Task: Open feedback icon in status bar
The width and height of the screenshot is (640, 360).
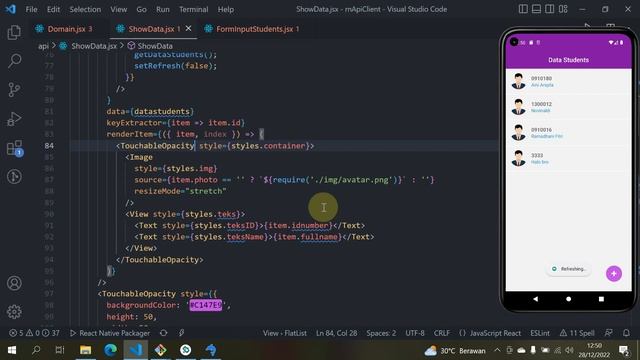Action: click(608, 333)
